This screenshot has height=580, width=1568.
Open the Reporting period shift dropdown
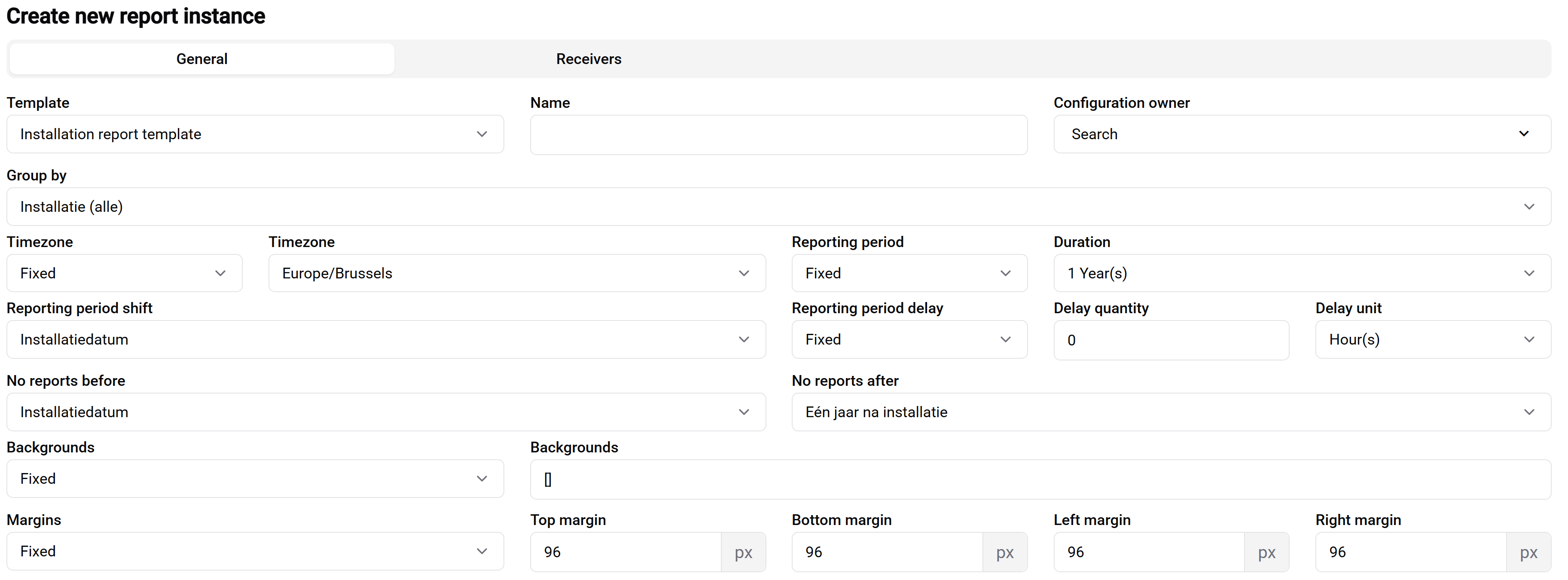tap(385, 339)
